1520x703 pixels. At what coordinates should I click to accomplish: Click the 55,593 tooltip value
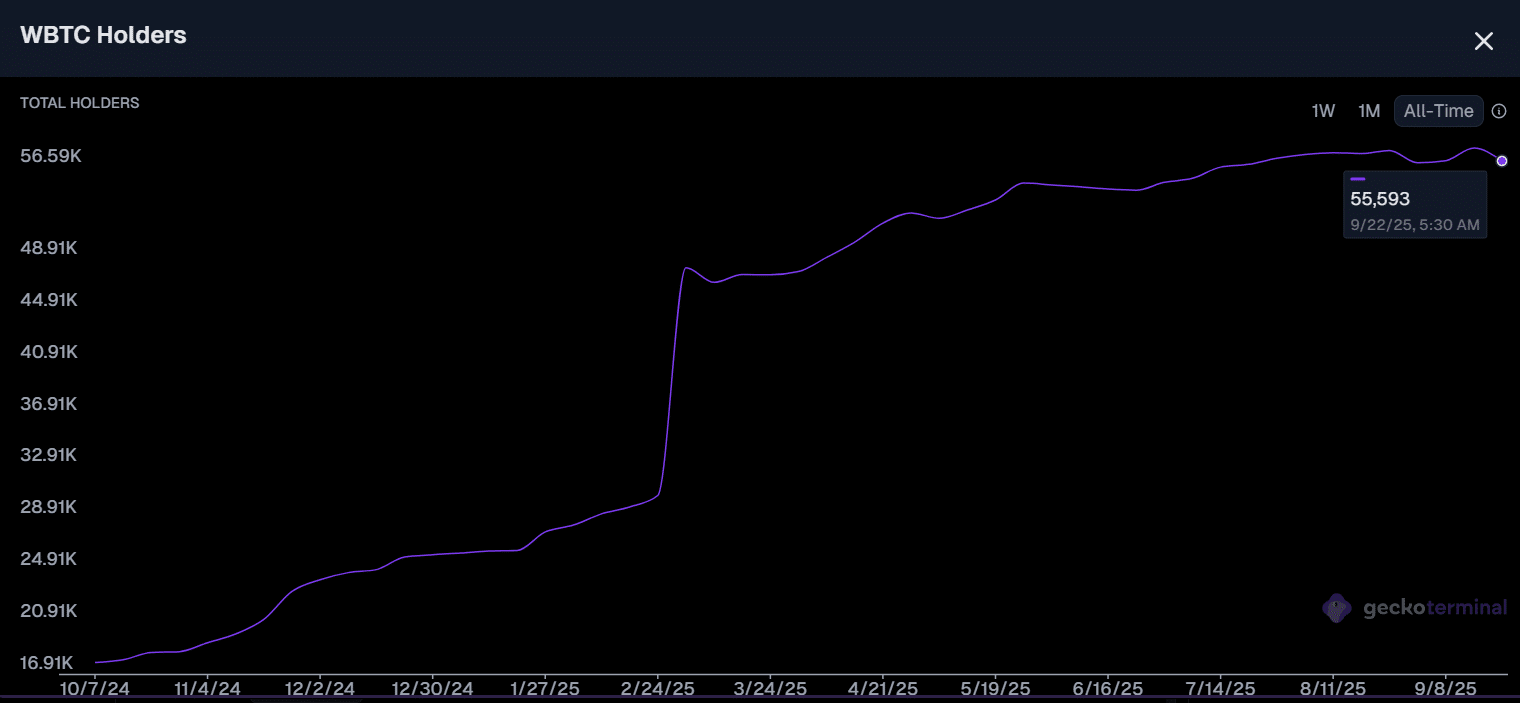[x=1380, y=199]
